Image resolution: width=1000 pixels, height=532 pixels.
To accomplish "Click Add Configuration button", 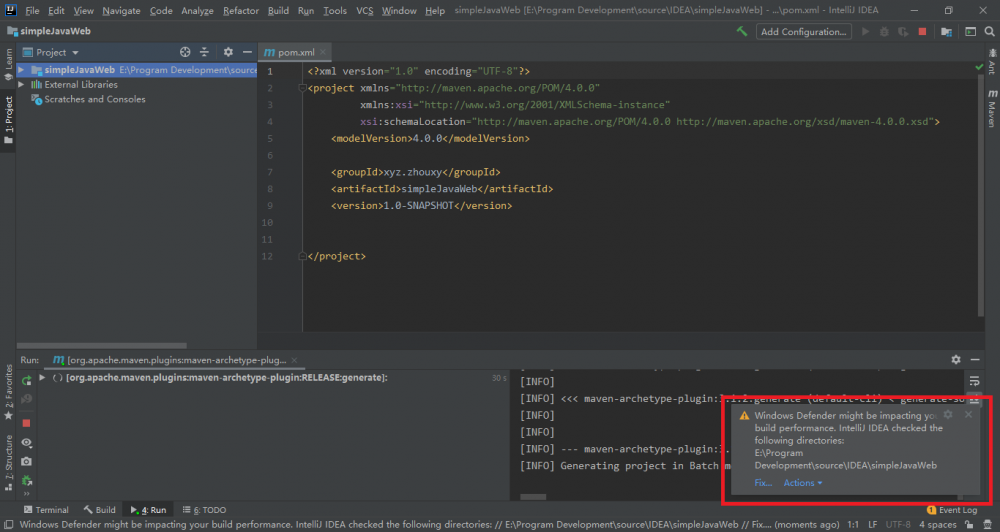I will [x=803, y=31].
